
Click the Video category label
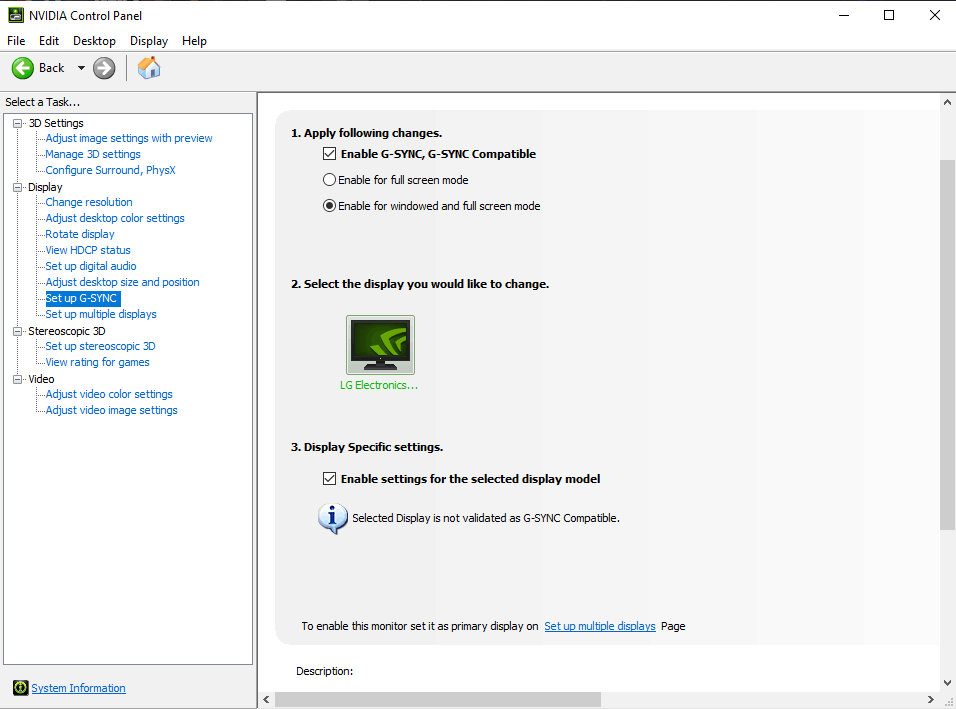41,379
